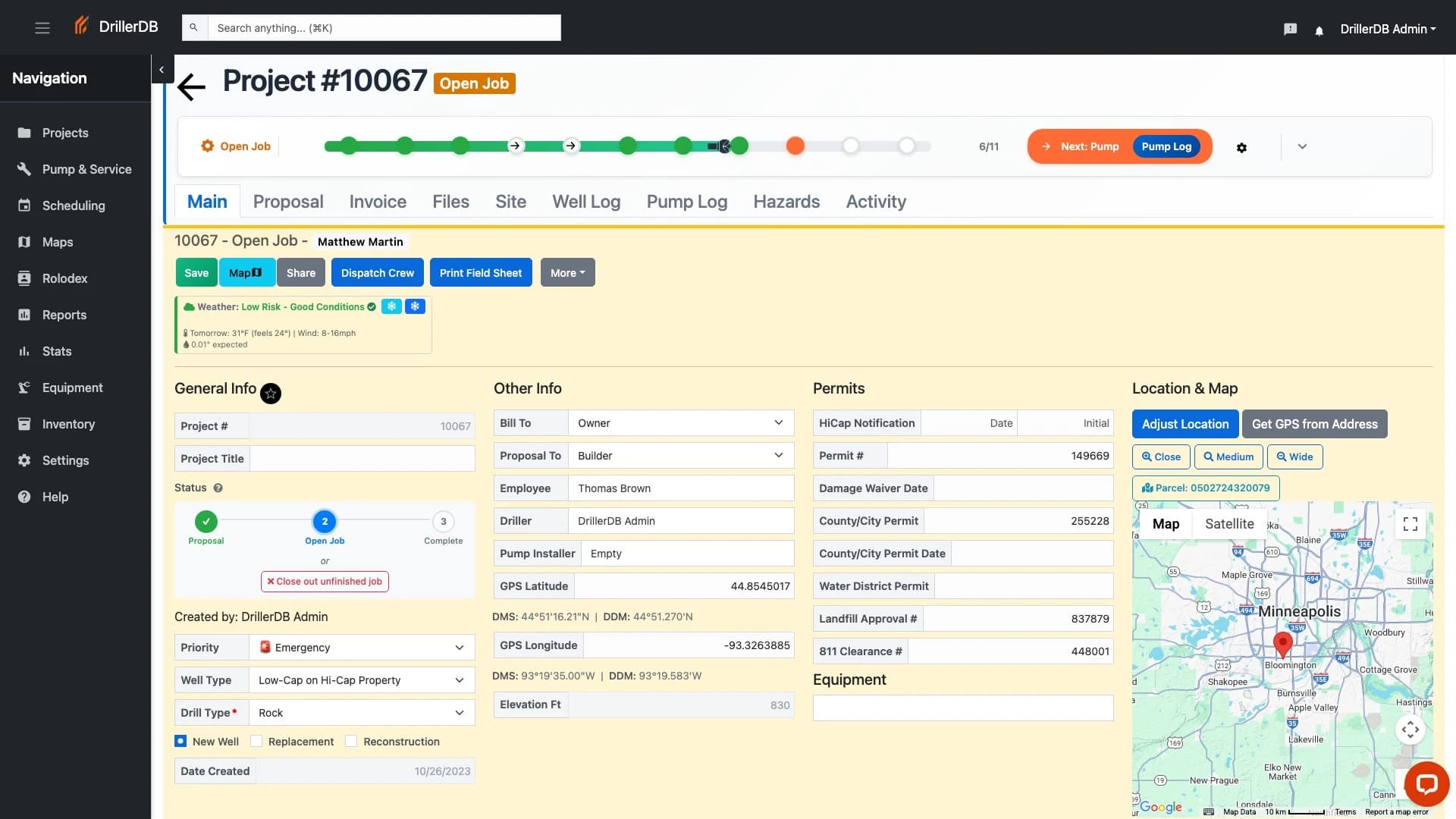The image size is (1456, 819).
Task: Click the Status help question mark icon
Action: tap(218, 488)
